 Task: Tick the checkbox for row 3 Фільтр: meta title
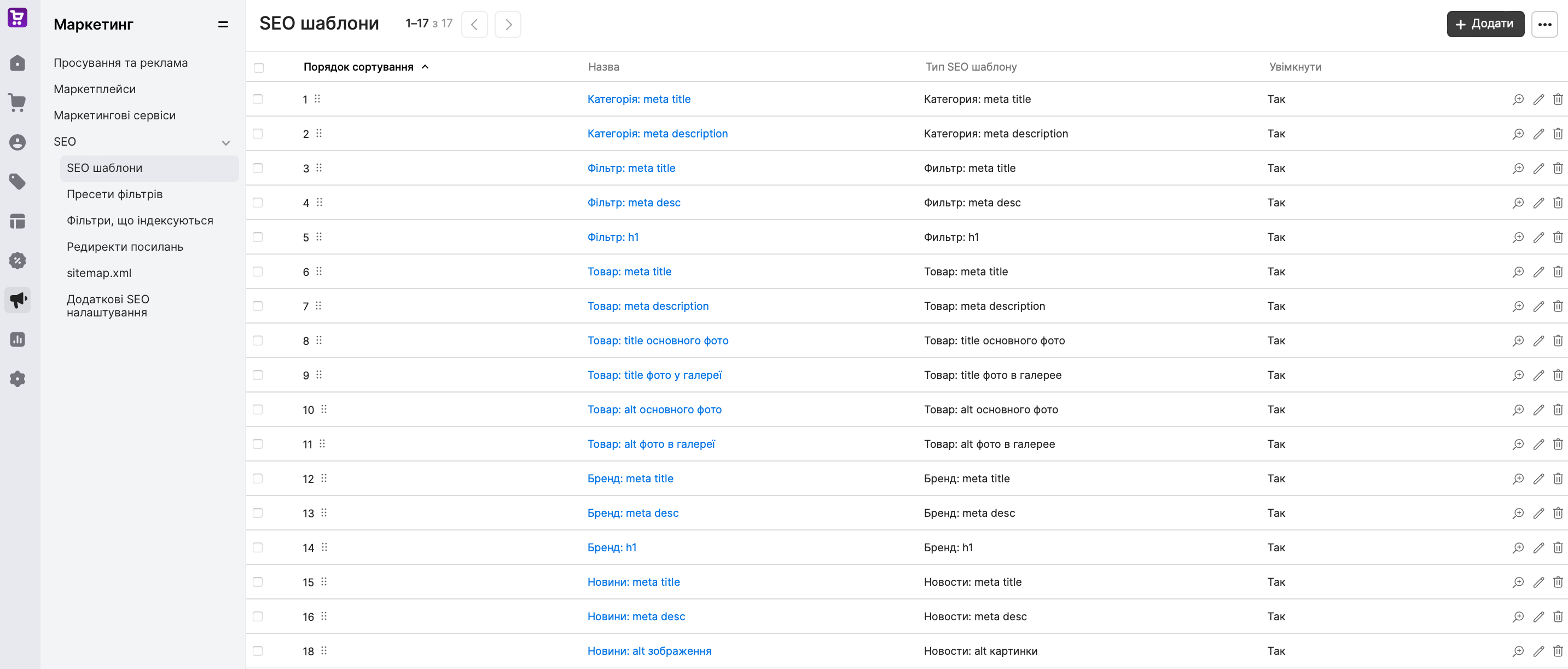coord(258,168)
